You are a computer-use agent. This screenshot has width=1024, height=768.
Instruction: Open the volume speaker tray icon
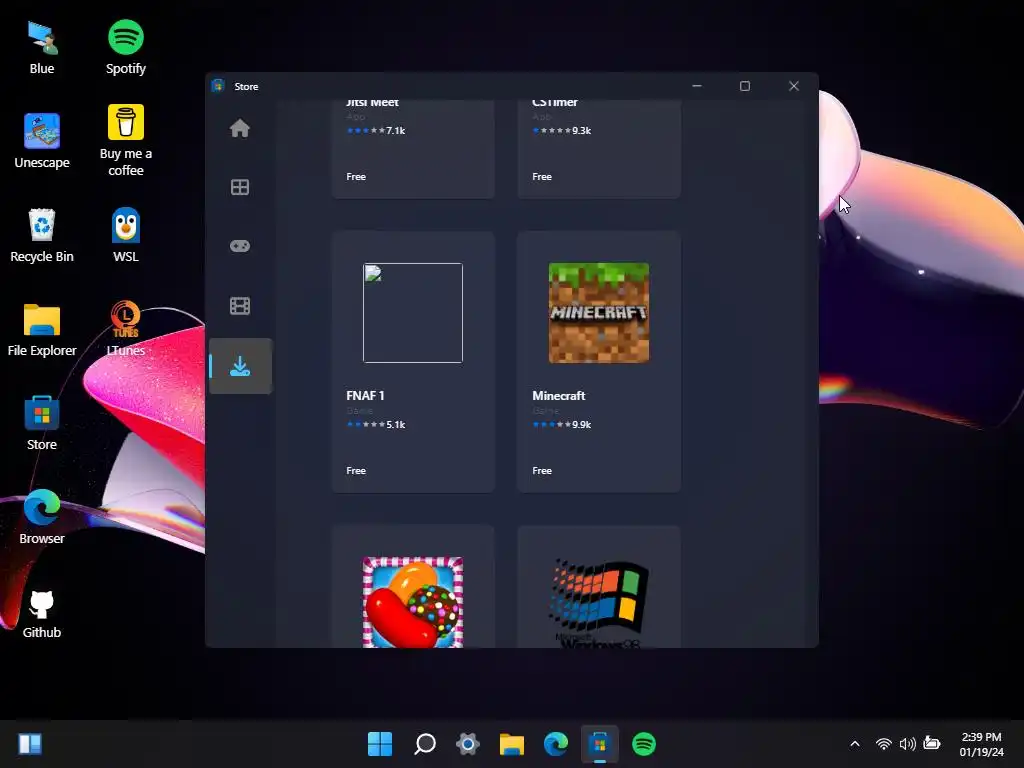(x=907, y=744)
